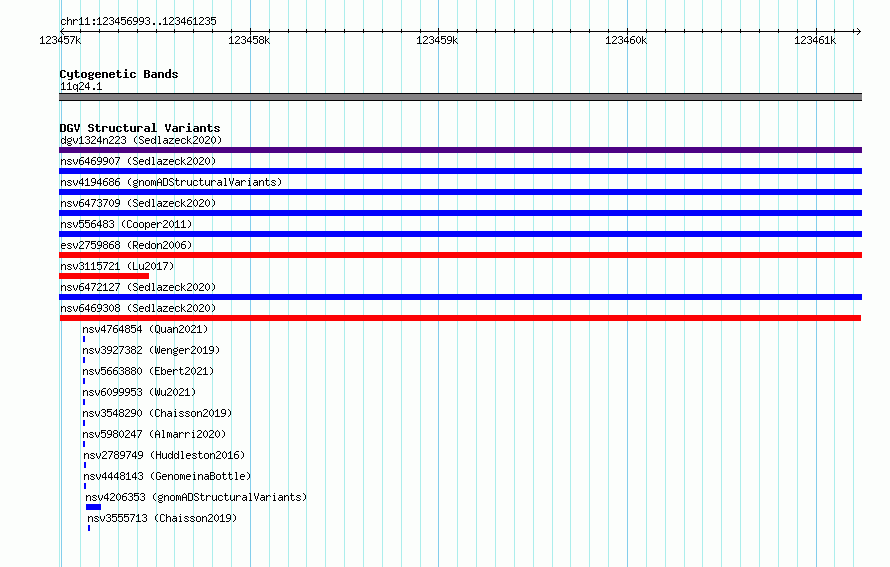Open nsv6469308 (Sedlazeck2020) variant label

tap(138, 308)
